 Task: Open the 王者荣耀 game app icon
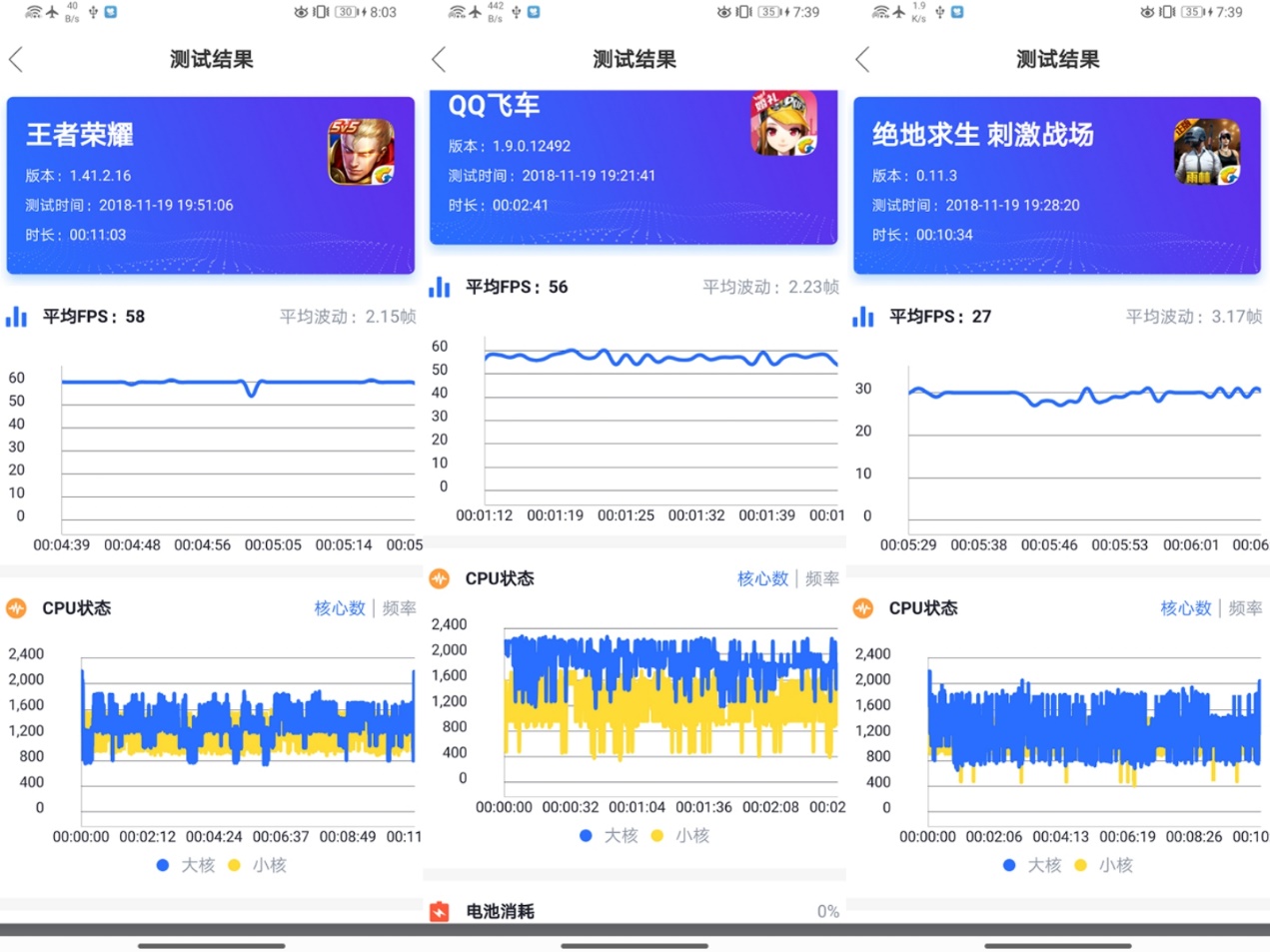click(x=366, y=151)
